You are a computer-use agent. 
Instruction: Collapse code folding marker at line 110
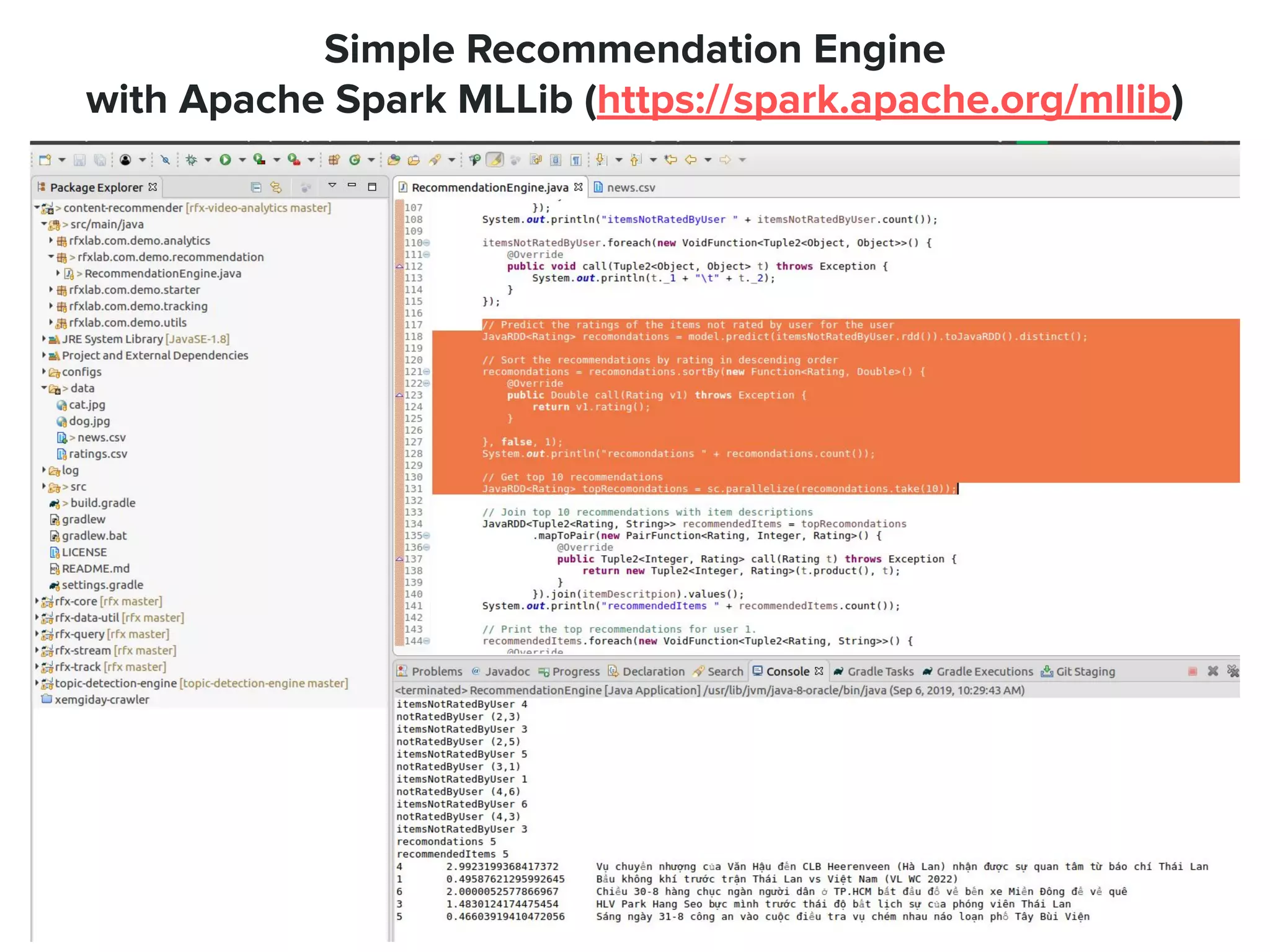coord(427,243)
